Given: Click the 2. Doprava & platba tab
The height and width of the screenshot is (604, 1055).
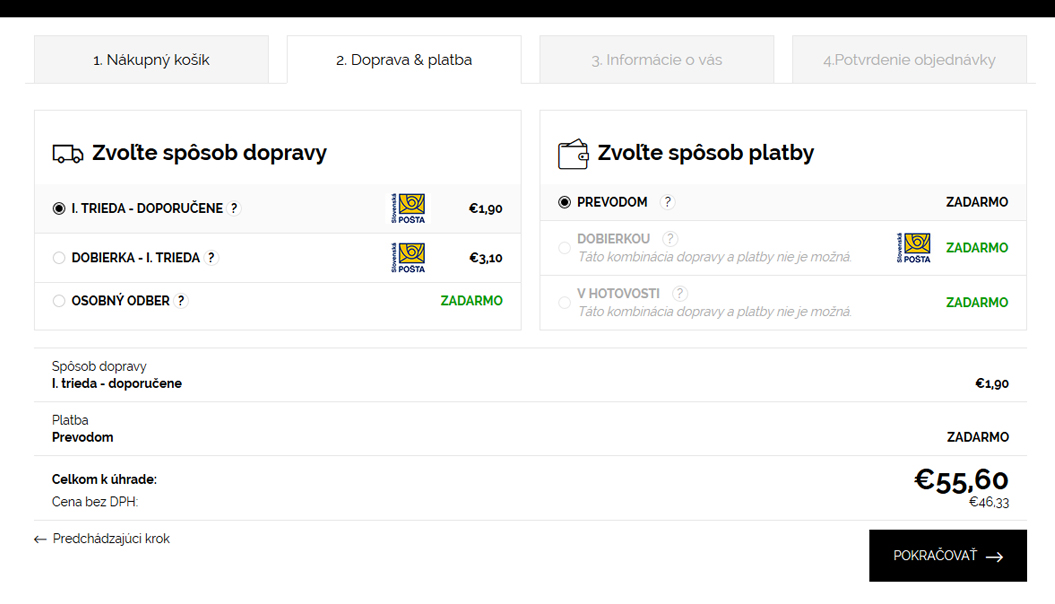Looking at the screenshot, I should coord(404,60).
